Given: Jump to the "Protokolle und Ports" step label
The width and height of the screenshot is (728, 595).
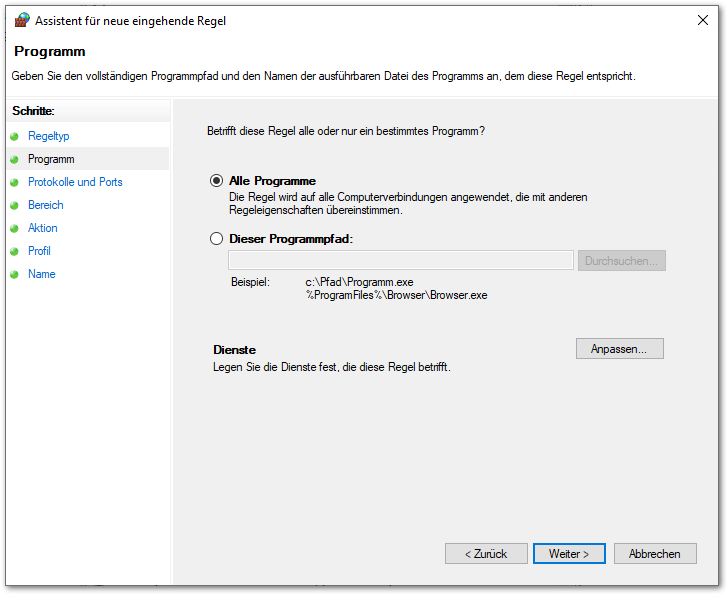Looking at the screenshot, I should tap(75, 182).
